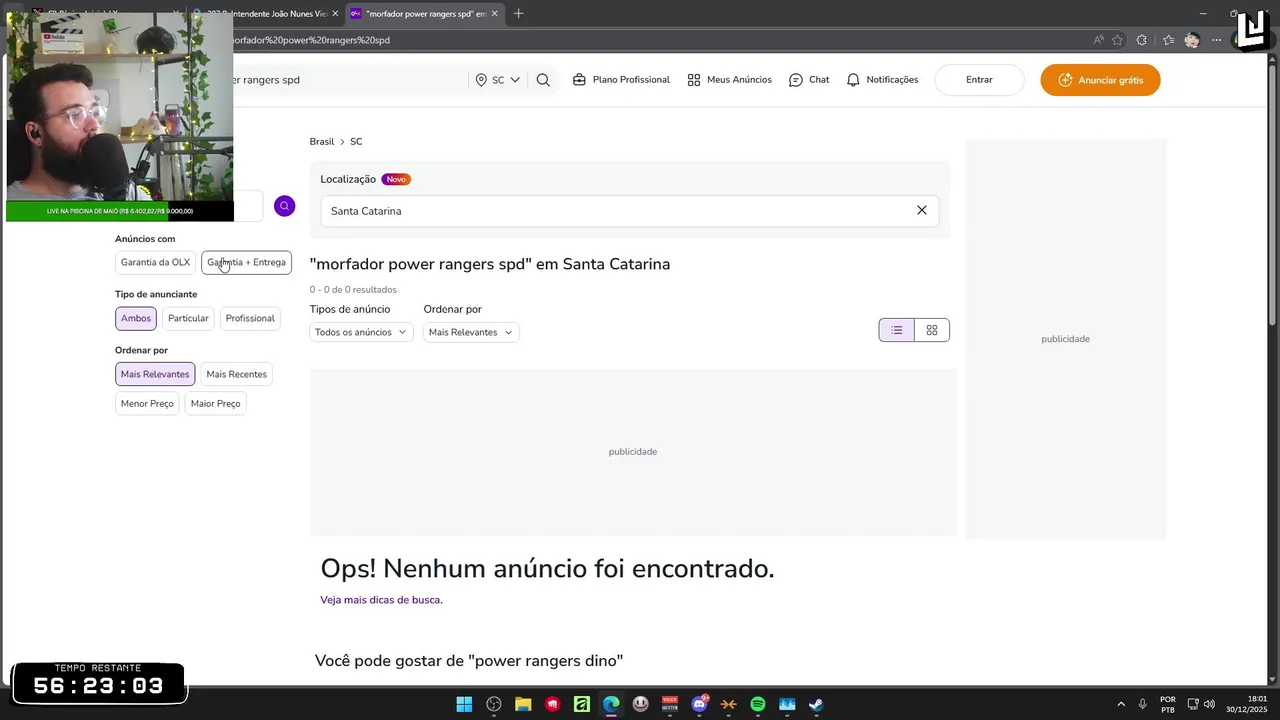Open Notificações from the top bar
The image size is (1280, 720).
point(882,80)
